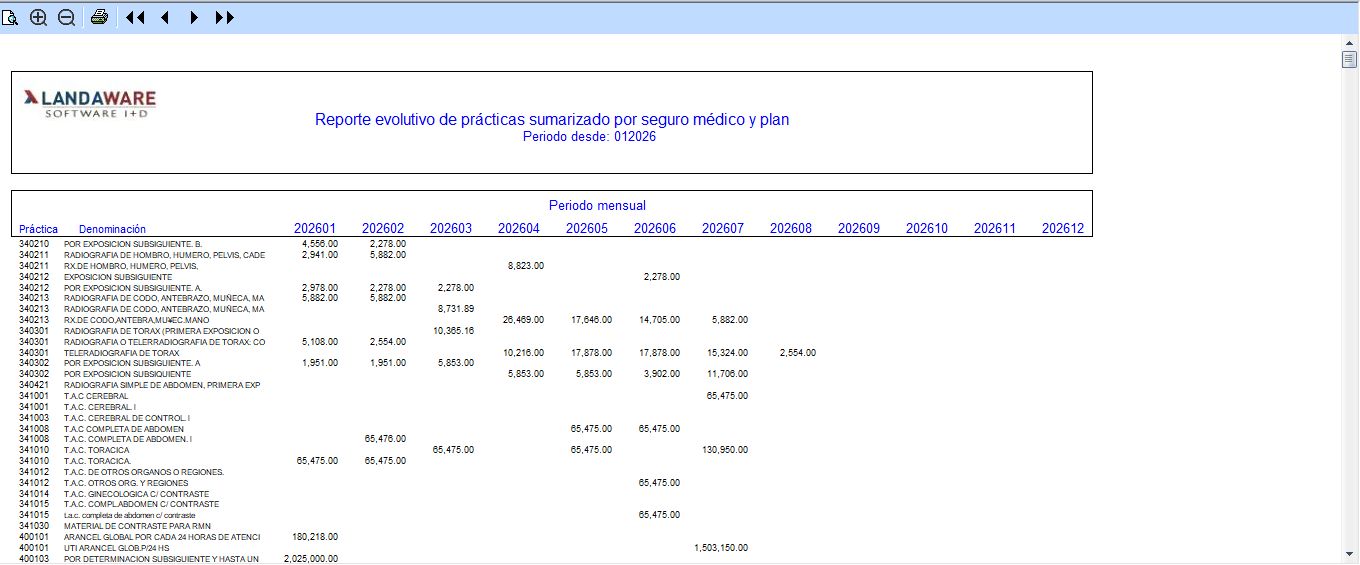Viewport: 1360px width, 565px height.
Task: Click the value 180,218.00
Action: point(315,538)
